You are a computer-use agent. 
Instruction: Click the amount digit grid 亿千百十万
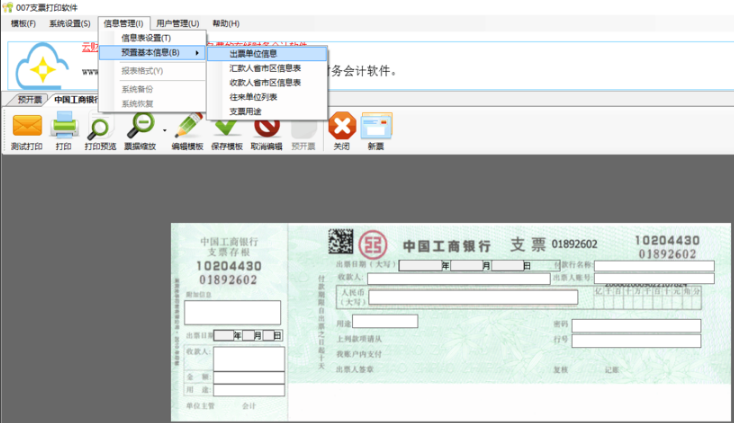click(x=648, y=298)
